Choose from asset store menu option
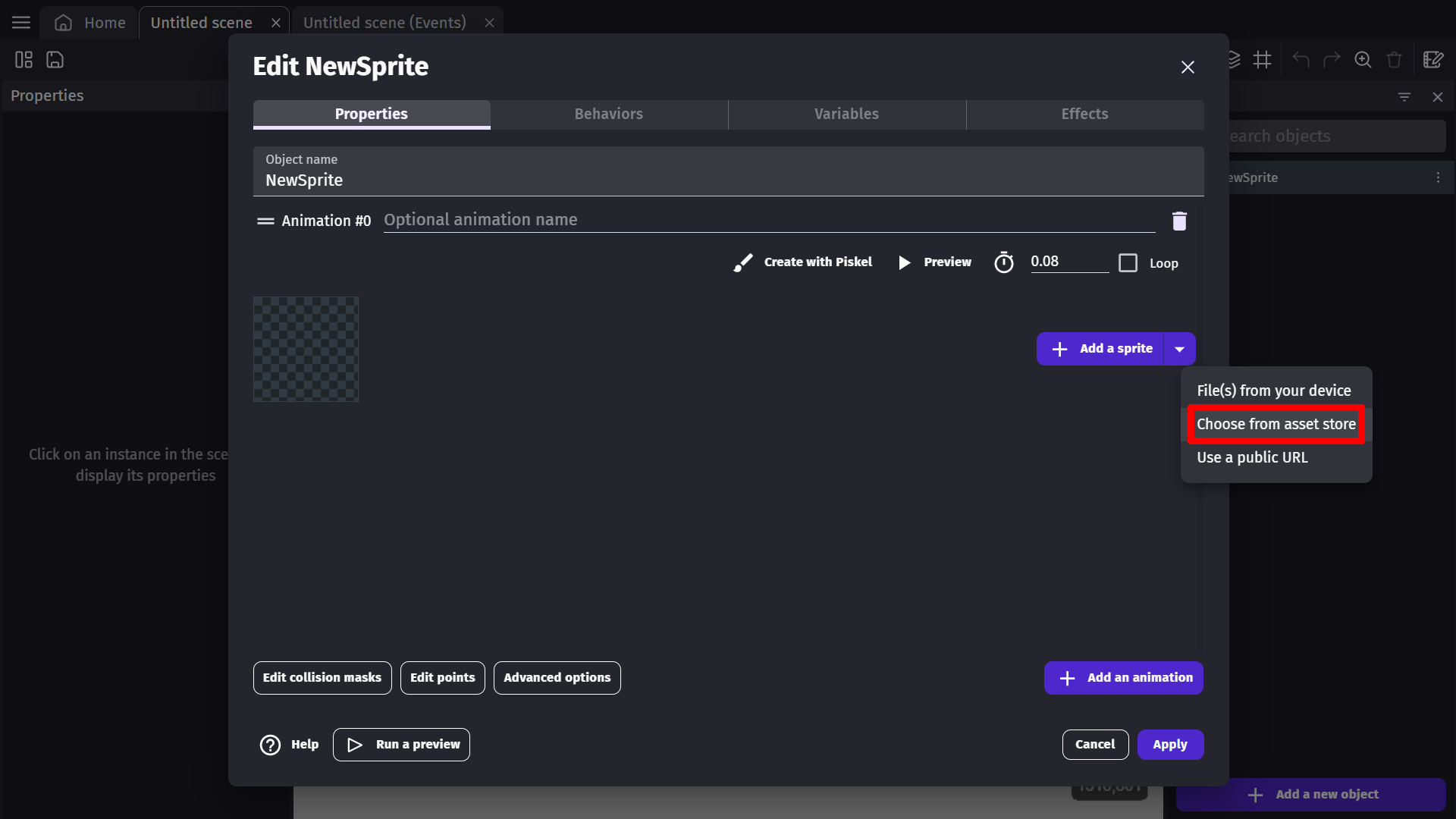Viewport: 1456px width, 819px height. click(1276, 425)
